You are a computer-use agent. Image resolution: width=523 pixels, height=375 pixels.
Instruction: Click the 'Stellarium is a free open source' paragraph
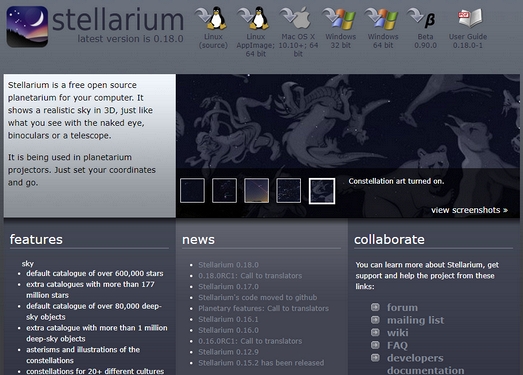tap(80, 110)
